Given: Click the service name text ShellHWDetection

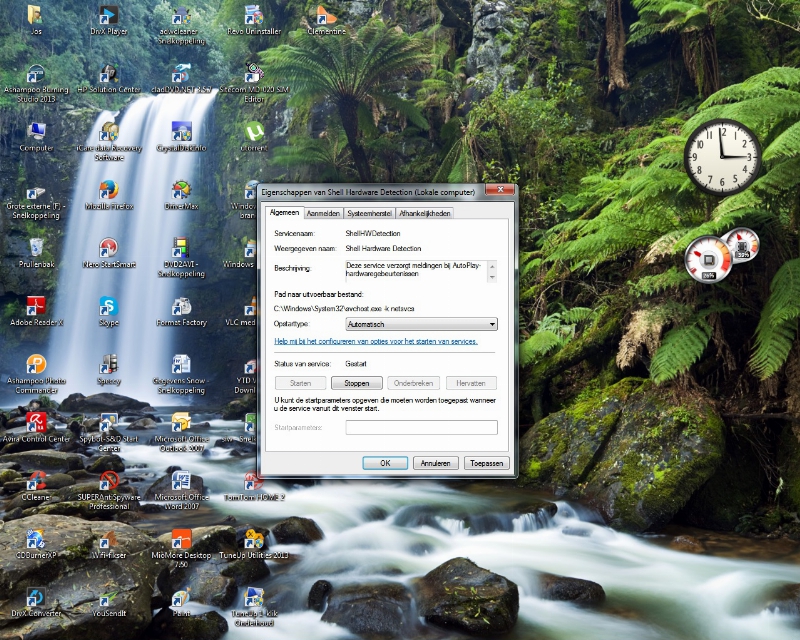Looking at the screenshot, I should point(373,233).
